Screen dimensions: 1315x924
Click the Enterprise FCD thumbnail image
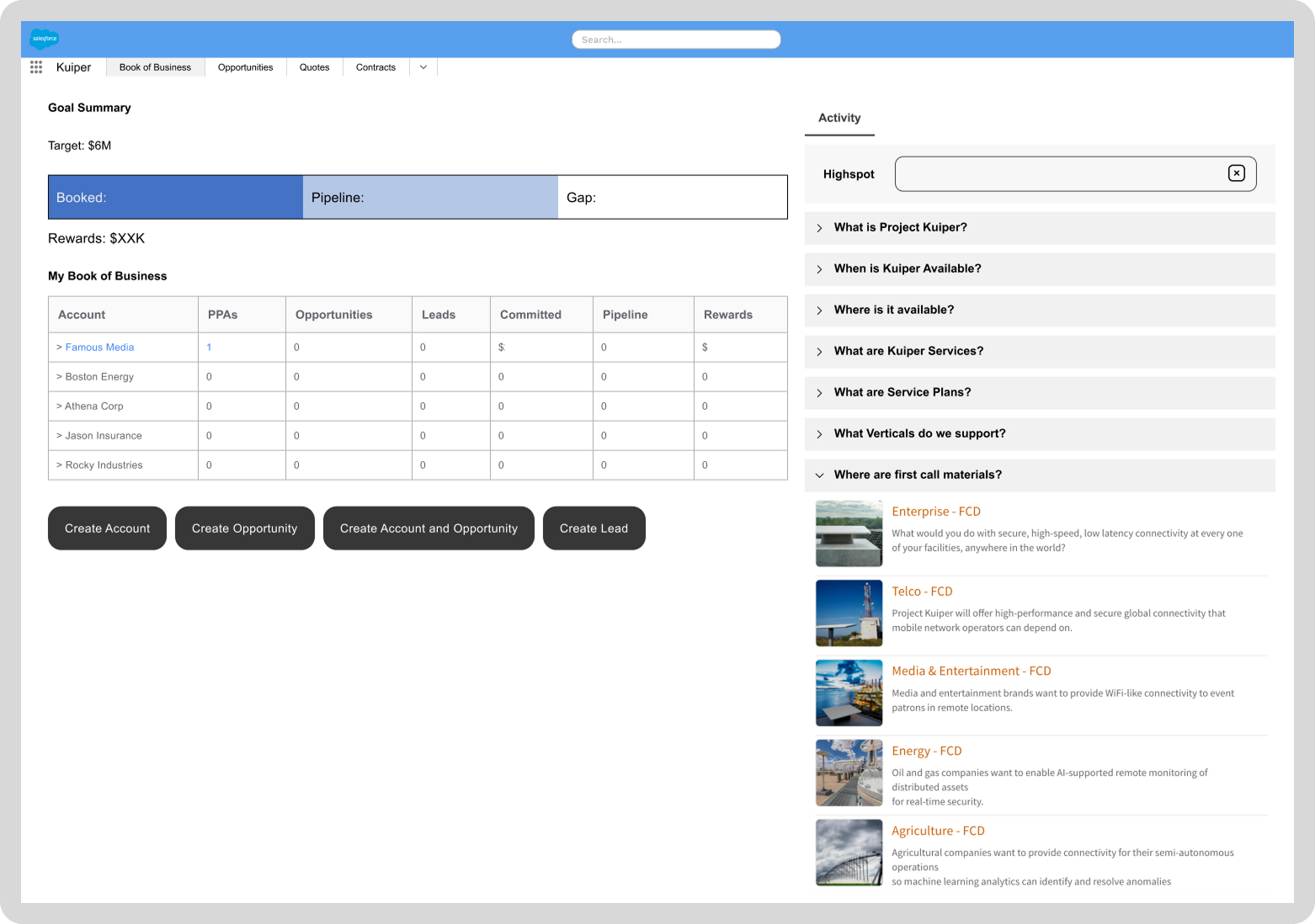pyautogui.click(x=849, y=534)
